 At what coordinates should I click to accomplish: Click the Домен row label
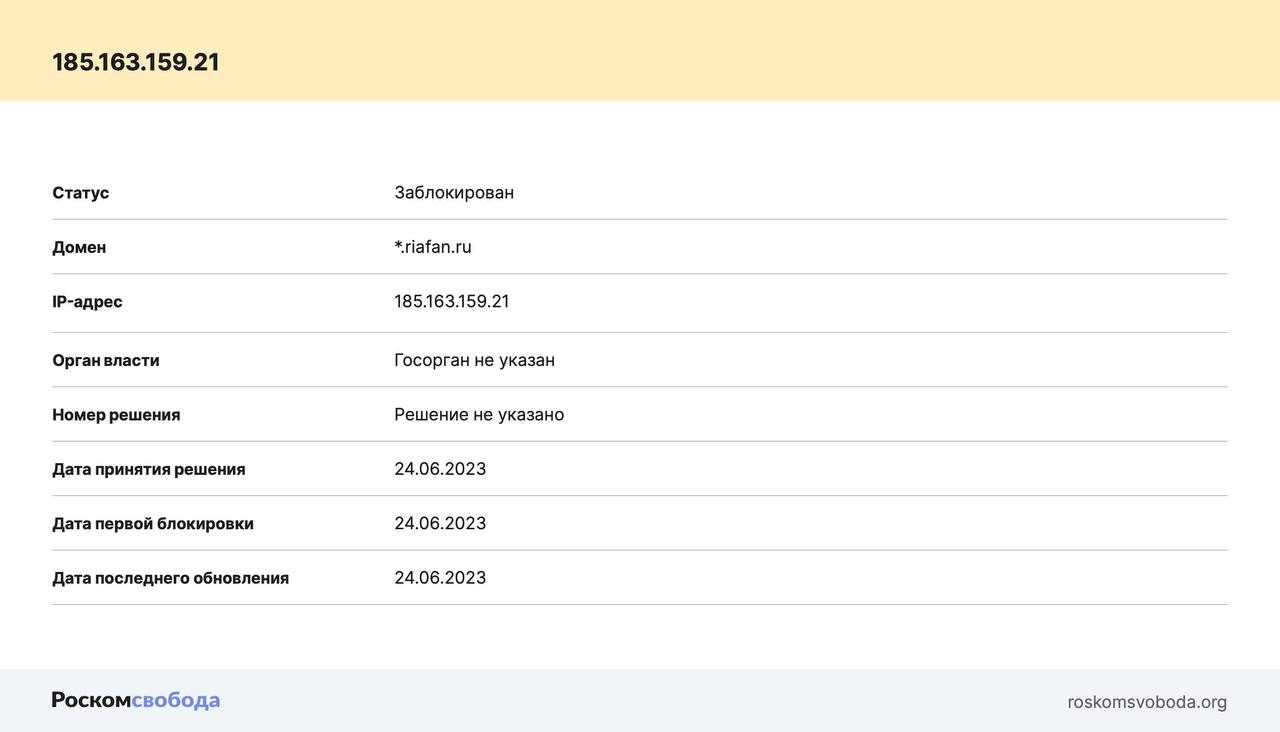pos(79,247)
